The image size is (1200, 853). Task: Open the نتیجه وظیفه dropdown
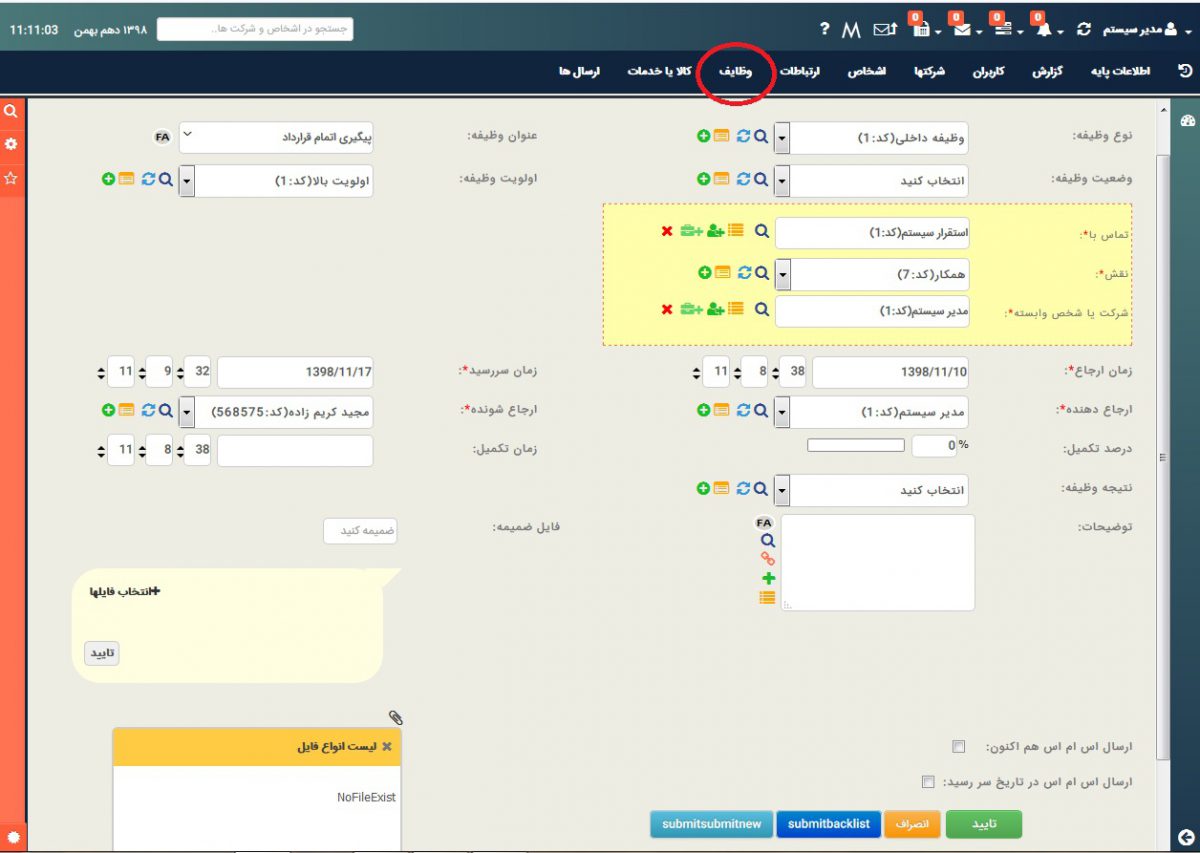(x=782, y=490)
